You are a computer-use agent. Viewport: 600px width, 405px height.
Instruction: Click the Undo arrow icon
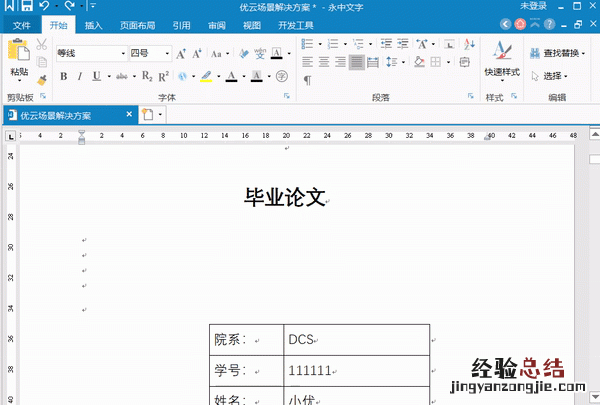[x=45, y=7]
